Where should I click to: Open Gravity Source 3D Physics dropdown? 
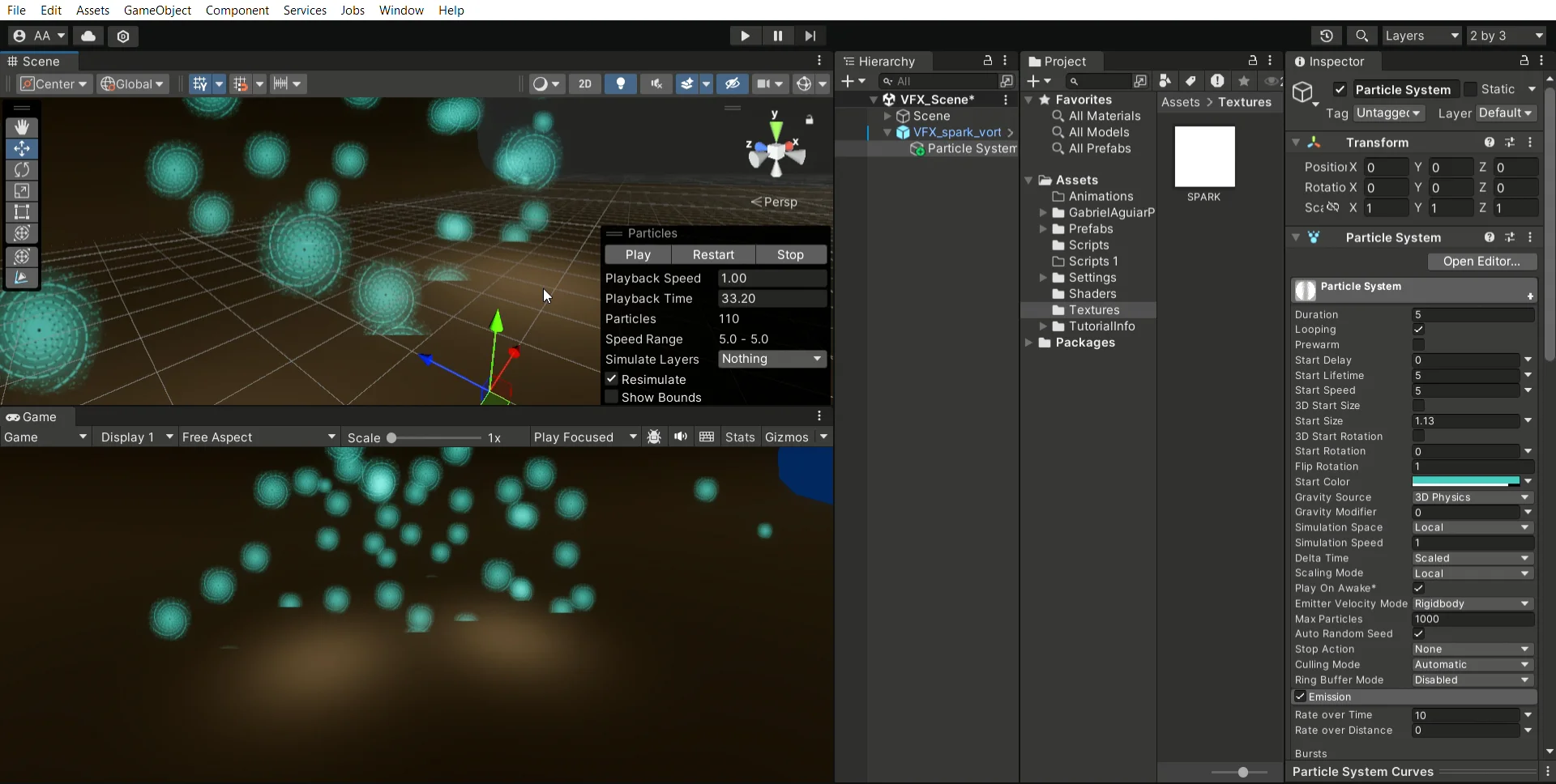1472,497
